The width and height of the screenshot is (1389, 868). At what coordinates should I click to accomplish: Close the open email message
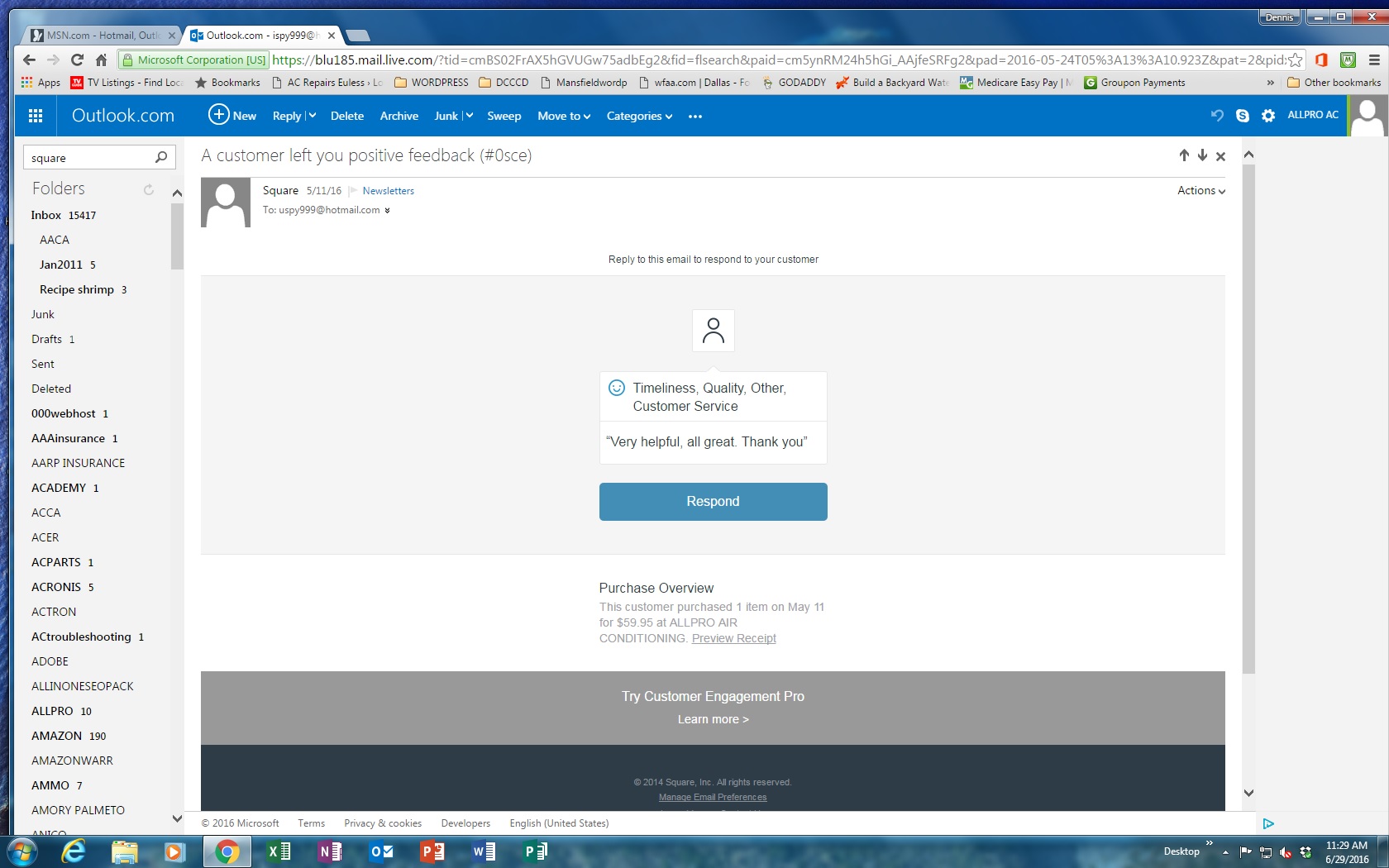1220,156
